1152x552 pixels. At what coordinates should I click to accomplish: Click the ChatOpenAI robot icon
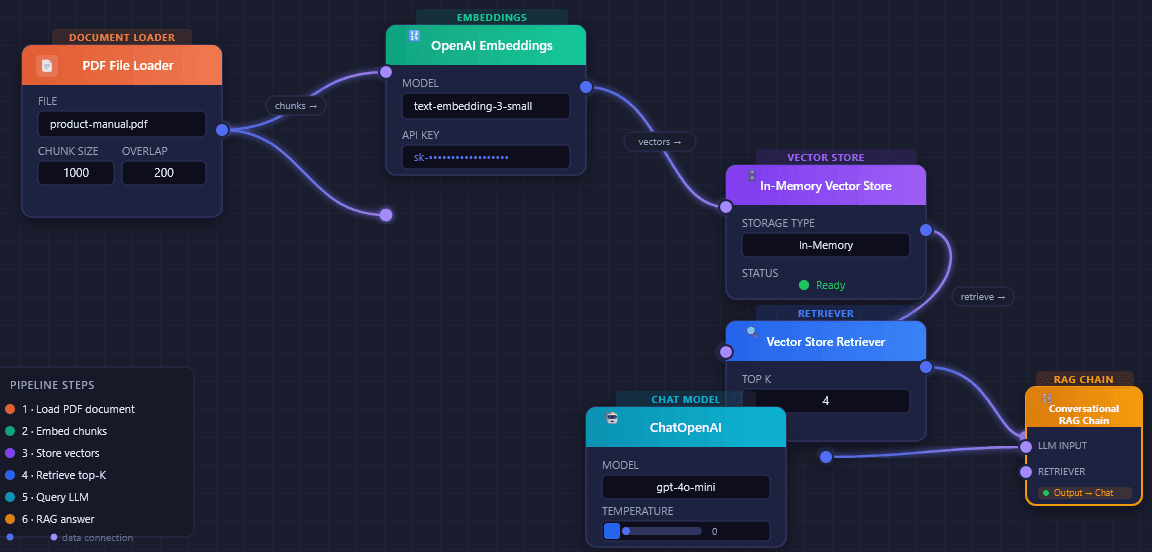[x=611, y=417]
